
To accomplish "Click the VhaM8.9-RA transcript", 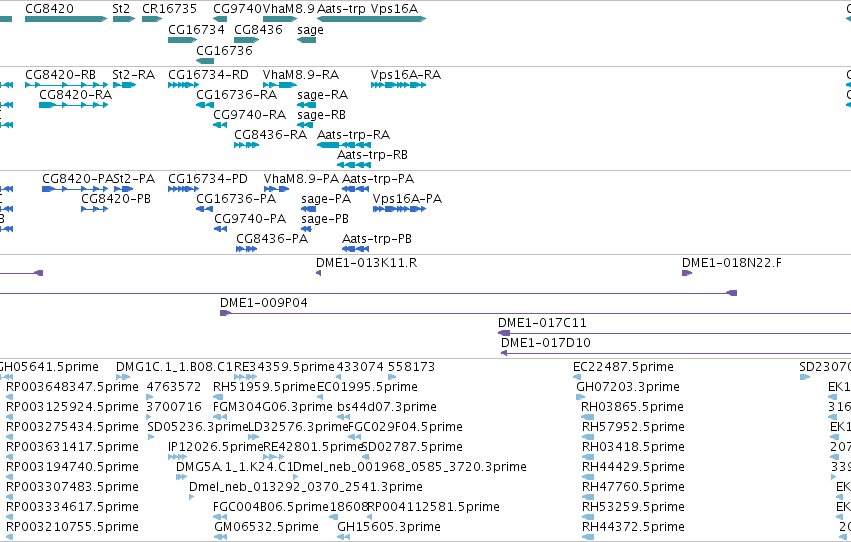I will coord(280,85).
